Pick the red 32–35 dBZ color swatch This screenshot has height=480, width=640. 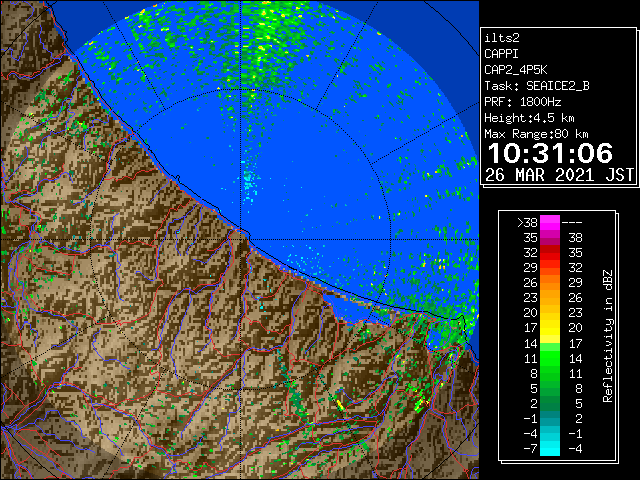[550, 253]
